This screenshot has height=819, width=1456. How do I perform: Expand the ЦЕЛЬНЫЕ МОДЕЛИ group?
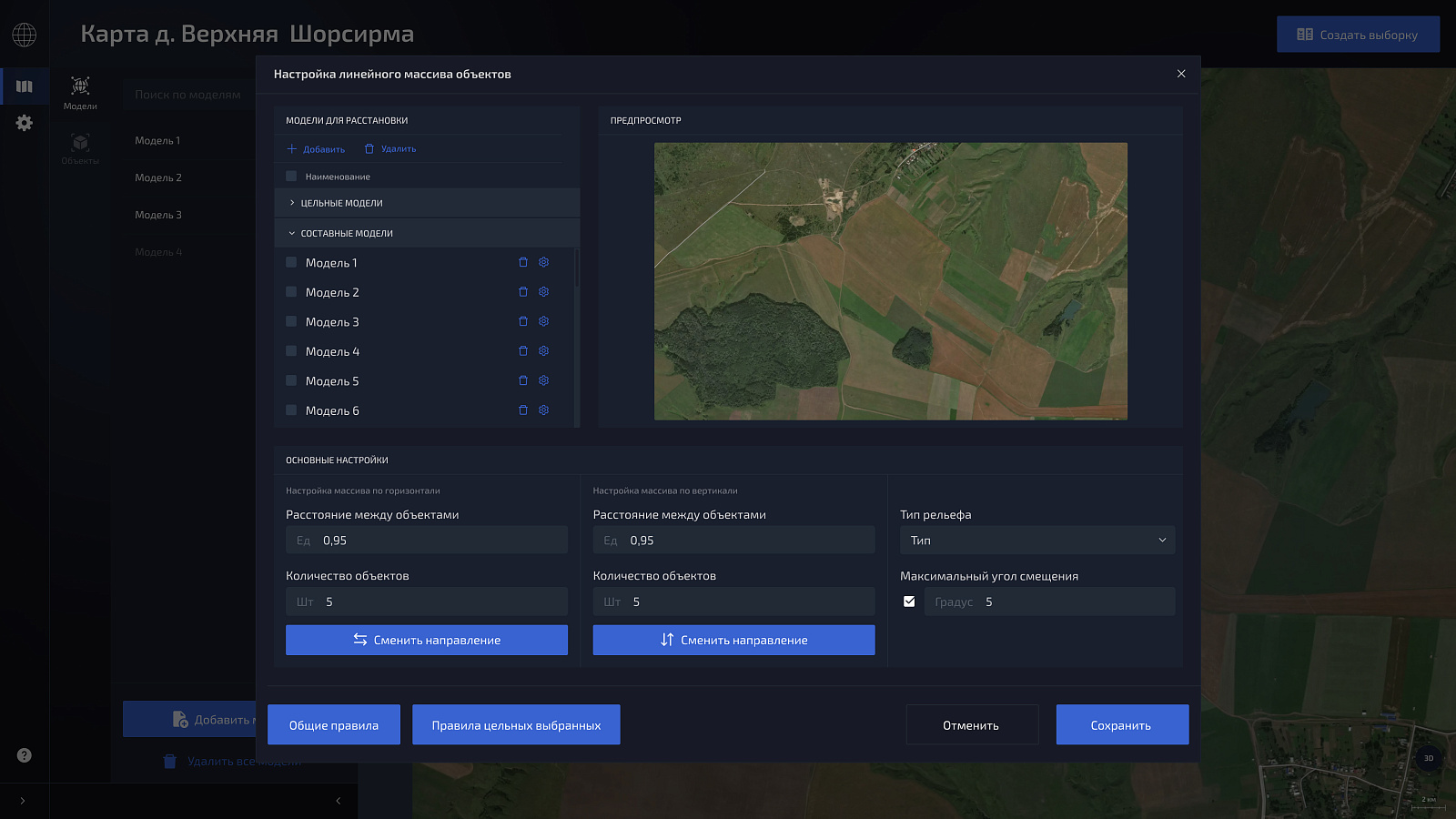pyautogui.click(x=427, y=203)
